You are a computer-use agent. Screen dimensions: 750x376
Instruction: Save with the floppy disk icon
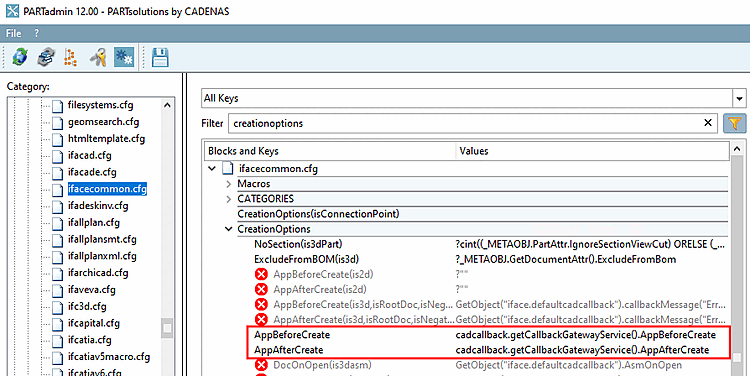160,57
